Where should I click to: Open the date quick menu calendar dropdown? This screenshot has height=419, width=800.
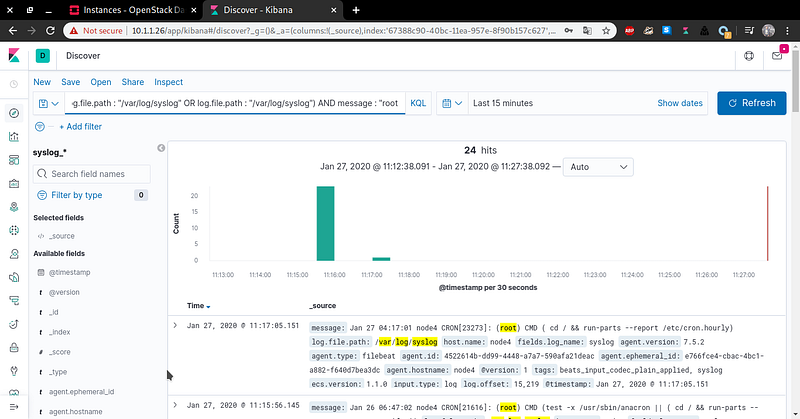452,103
